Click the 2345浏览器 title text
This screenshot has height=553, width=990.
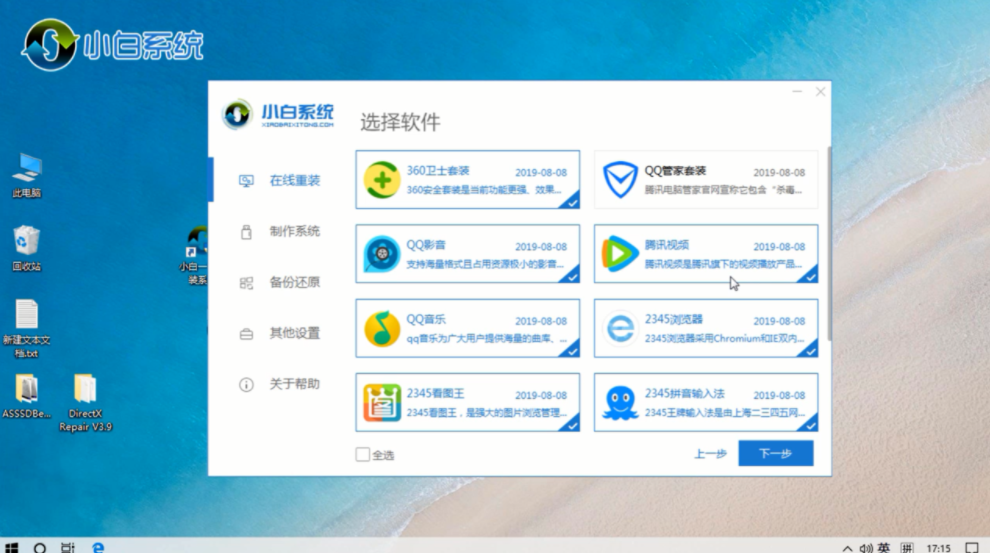[674, 319]
